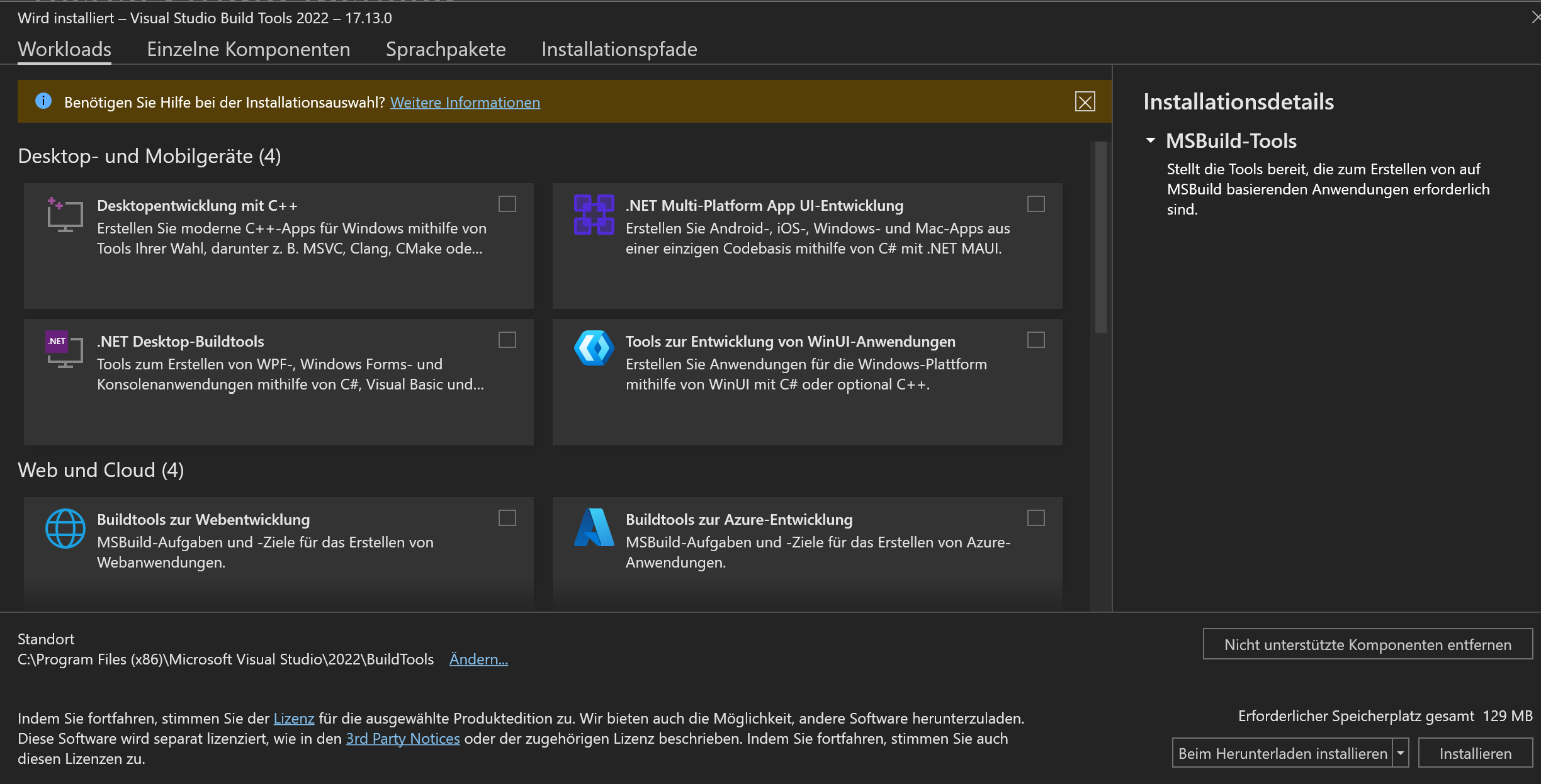The height and width of the screenshot is (784, 1541).
Task: Open the Weitere Informationen link
Action: point(465,102)
